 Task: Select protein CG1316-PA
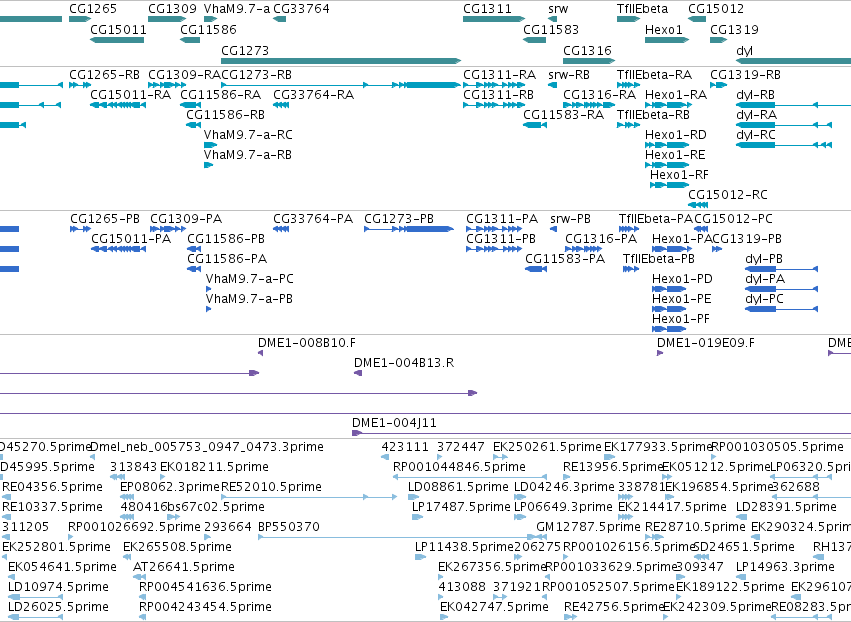click(601, 239)
